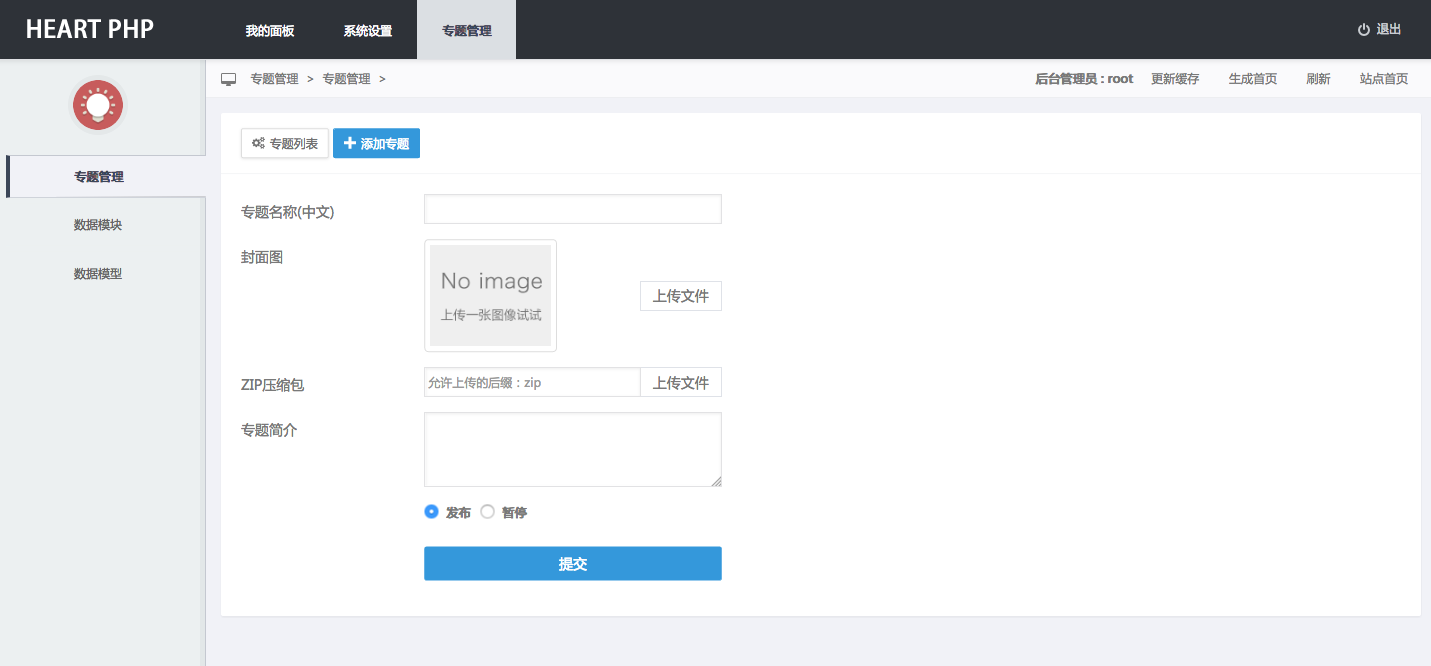The width and height of the screenshot is (1431, 666).
Task: Click the textarea resize handle
Action: click(716, 481)
